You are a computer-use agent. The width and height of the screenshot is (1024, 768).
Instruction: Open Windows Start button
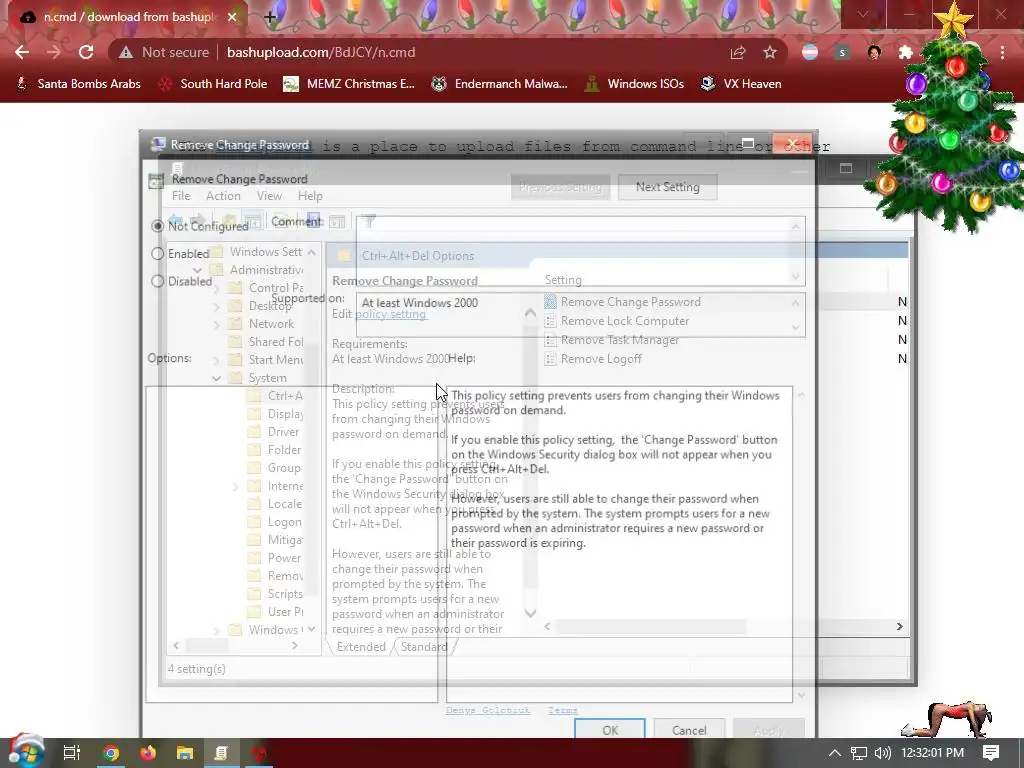coord(25,752)
